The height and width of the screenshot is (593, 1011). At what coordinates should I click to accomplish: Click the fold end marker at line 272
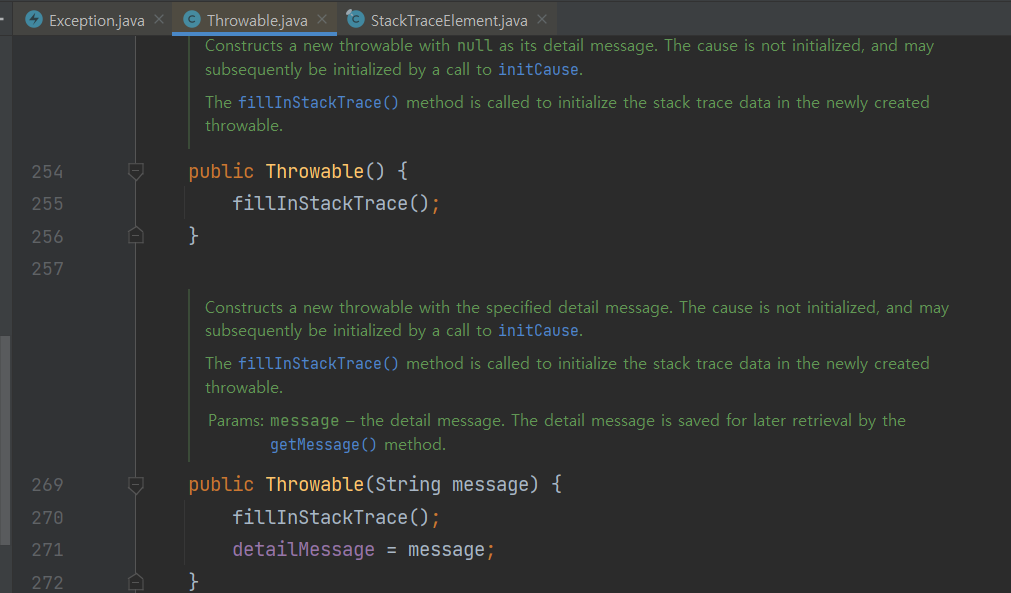click(x=135, y=582)
